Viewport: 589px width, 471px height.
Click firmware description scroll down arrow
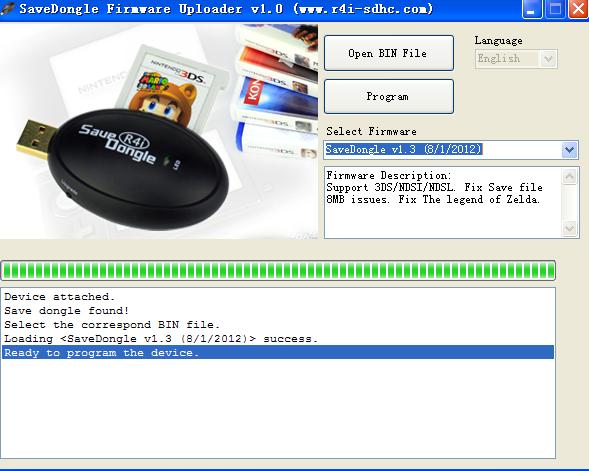click(570, 228)
